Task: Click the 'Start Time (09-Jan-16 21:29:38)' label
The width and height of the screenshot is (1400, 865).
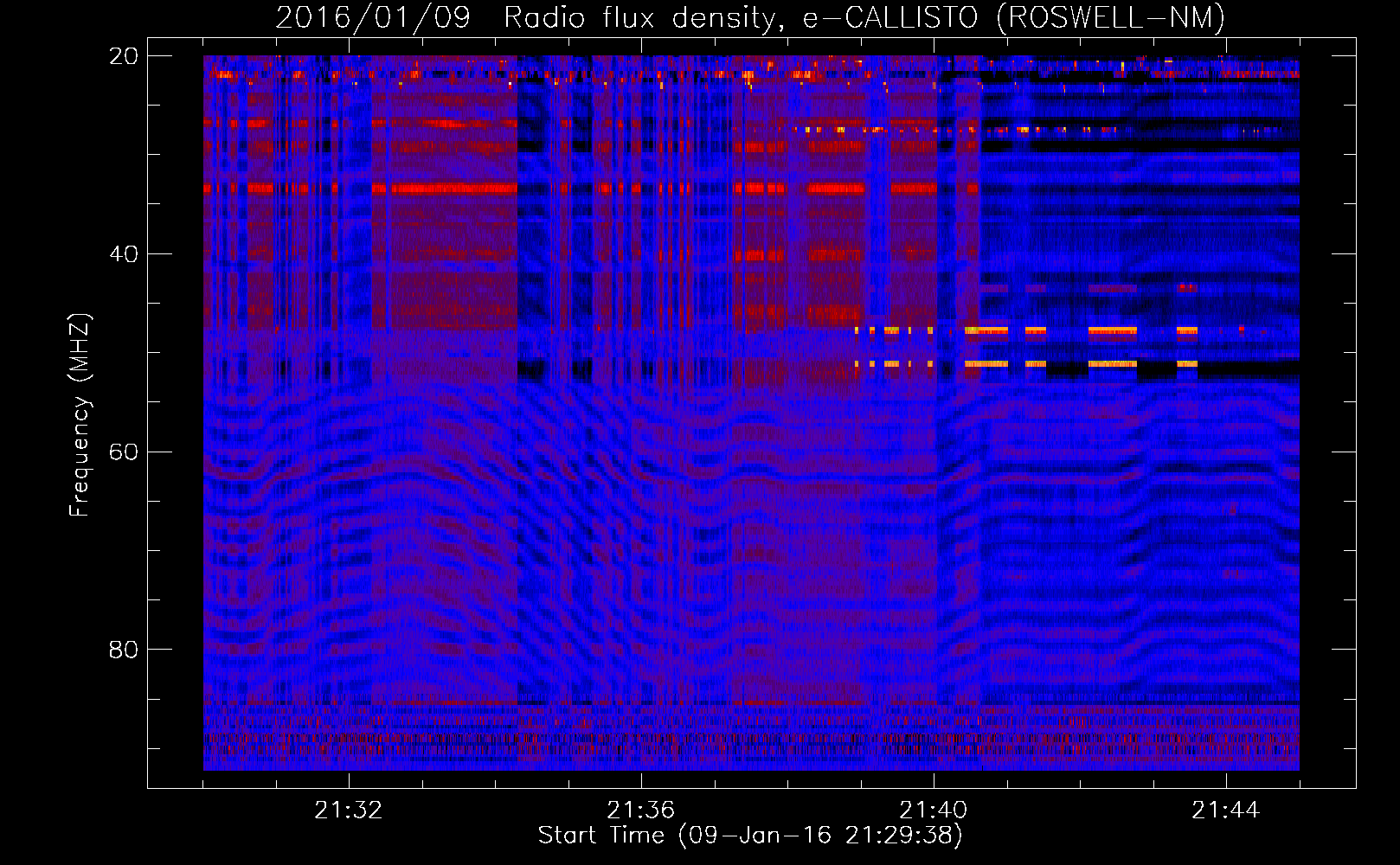Action: [750, 836]
